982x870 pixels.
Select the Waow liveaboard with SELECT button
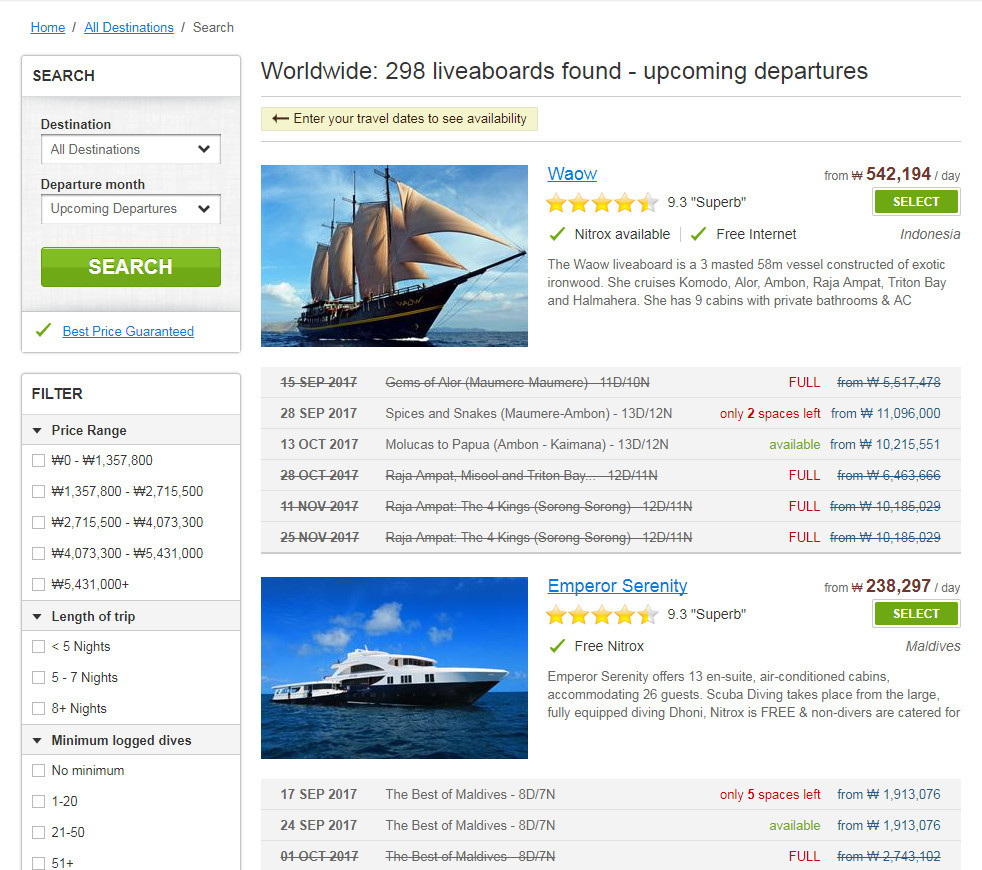point(916,202)
